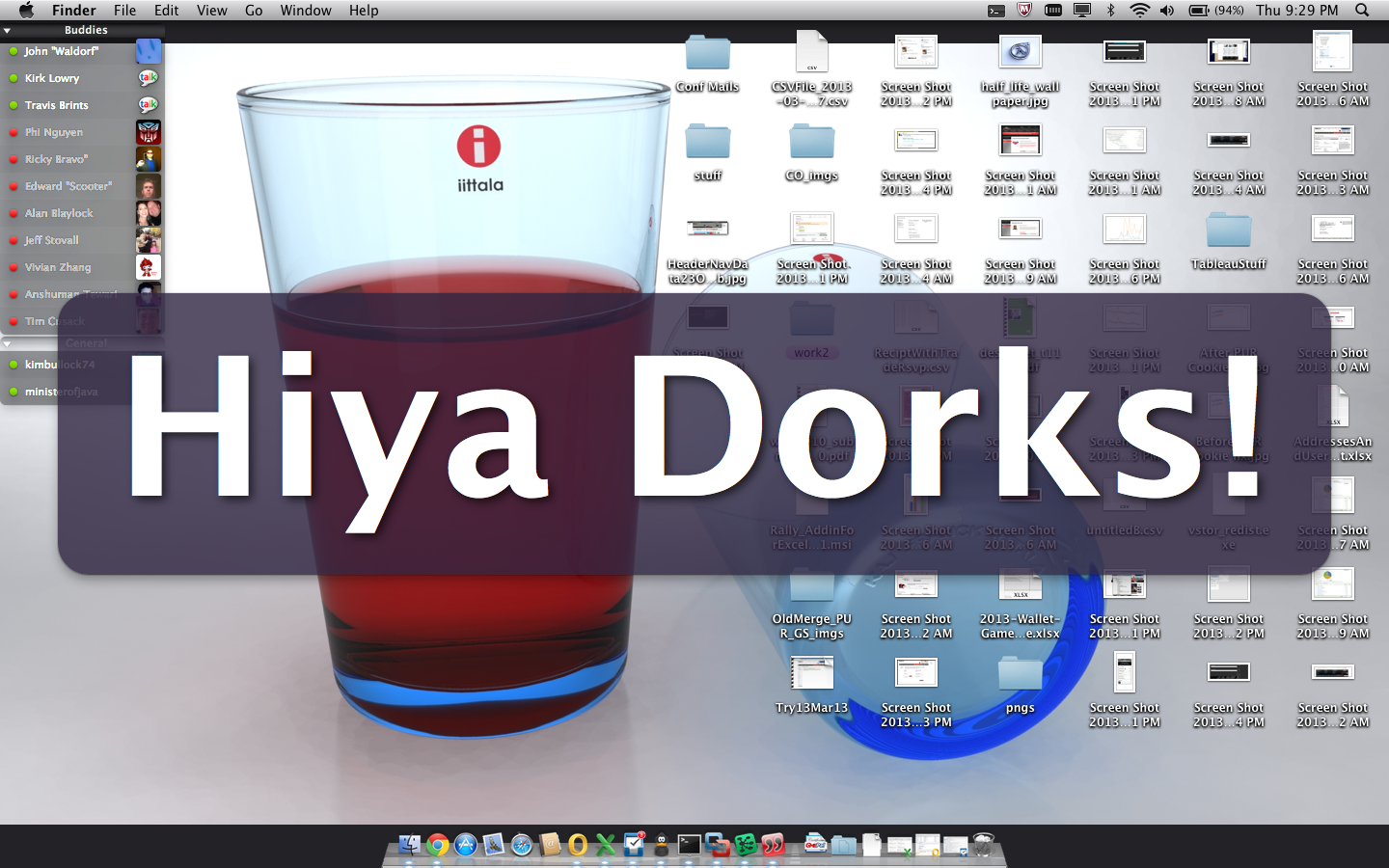Launch Safari from the Dock
This screenshot has width=1389, height=868.
click(x=522, y=845)
